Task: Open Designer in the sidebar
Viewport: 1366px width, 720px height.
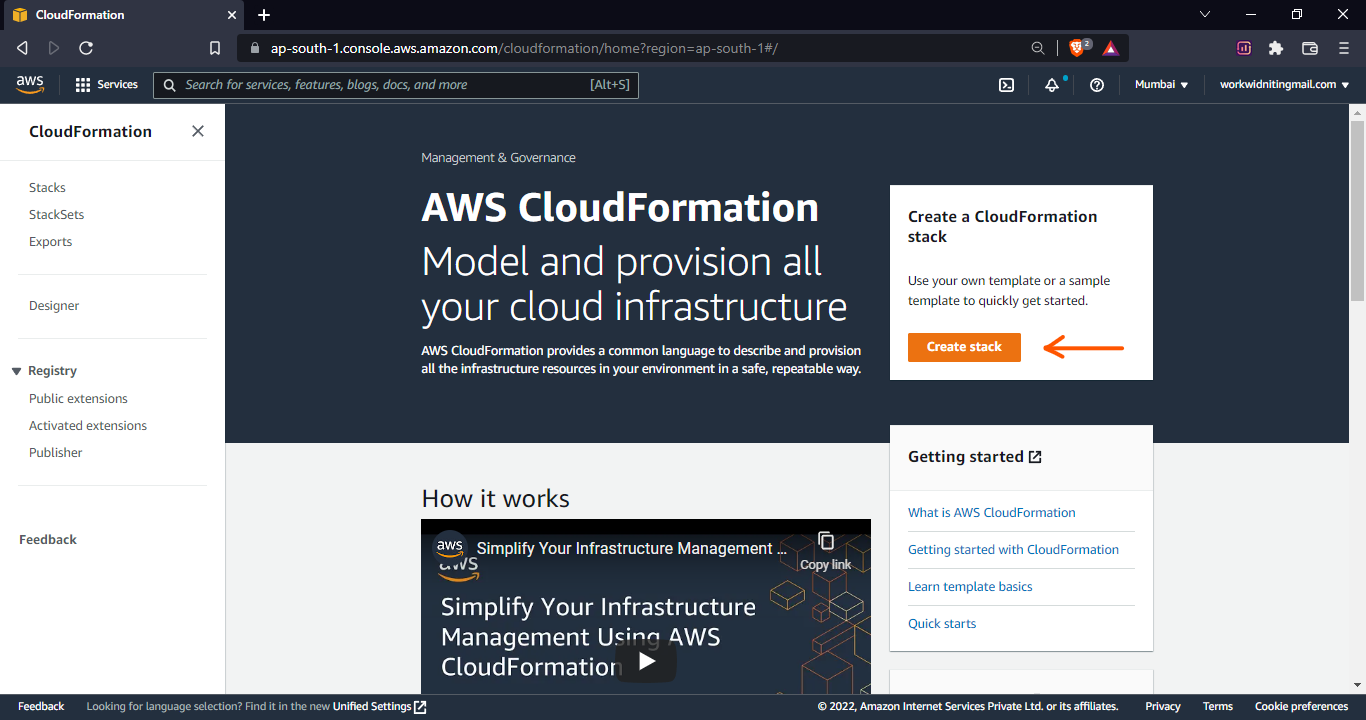Action: pyautogui.click(x=54, y=306)
